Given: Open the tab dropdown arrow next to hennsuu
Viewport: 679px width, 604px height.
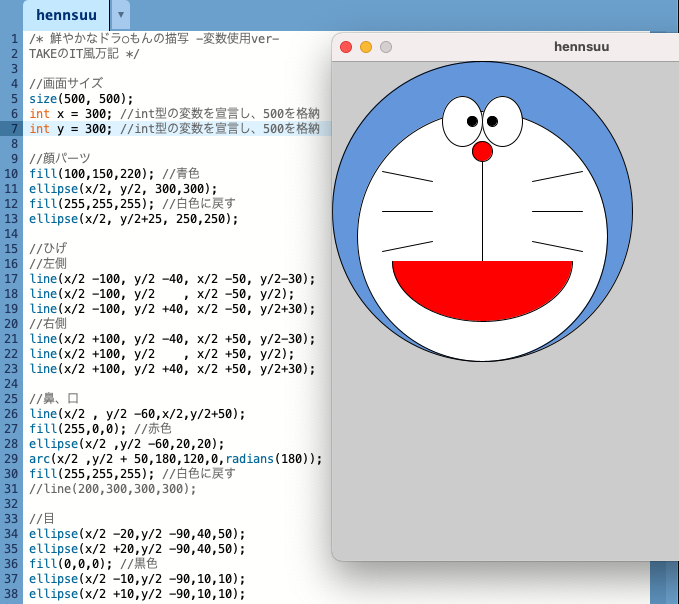Looking at the screenshot, I should [x=121, y=15].
